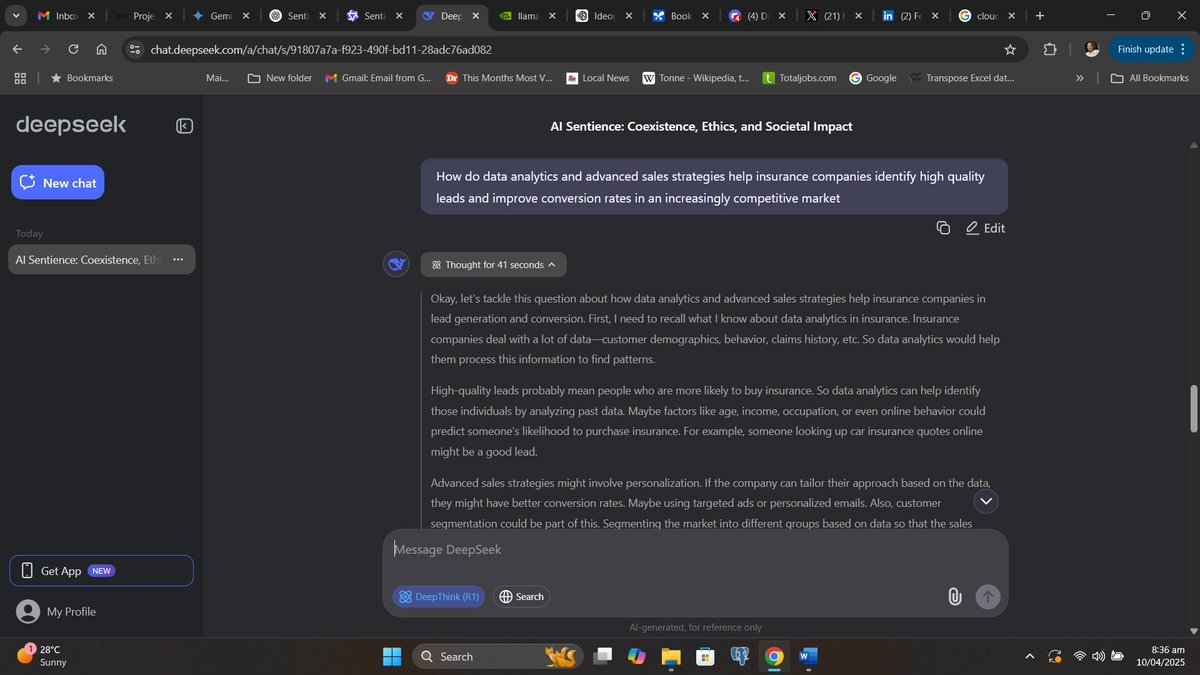Screen dimensions: 1200x675
Task: Open the Windows Start menu
Action: pyautogui.click(x=392, y=656)
